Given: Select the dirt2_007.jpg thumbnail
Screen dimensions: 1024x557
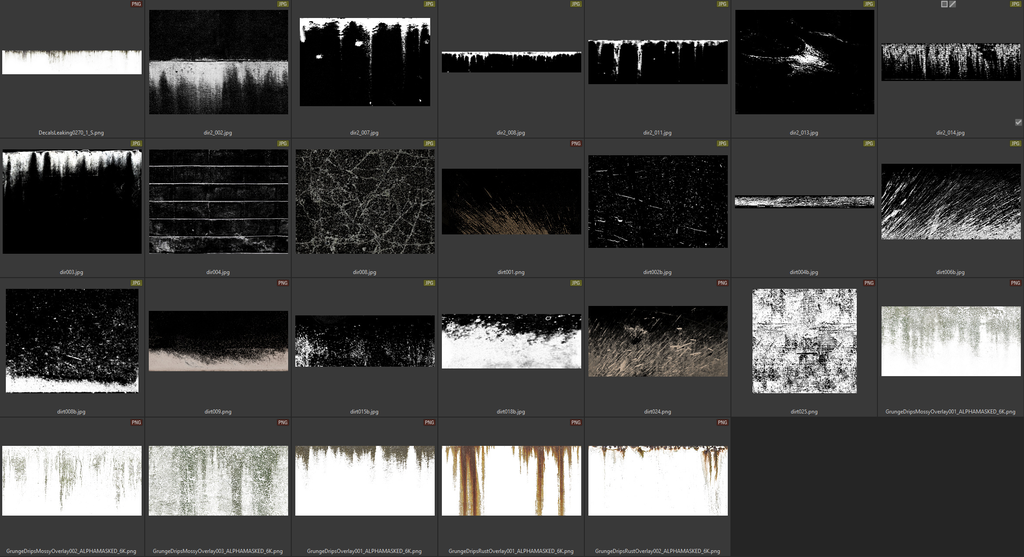Looking at the screenshot, I should 365,62.
